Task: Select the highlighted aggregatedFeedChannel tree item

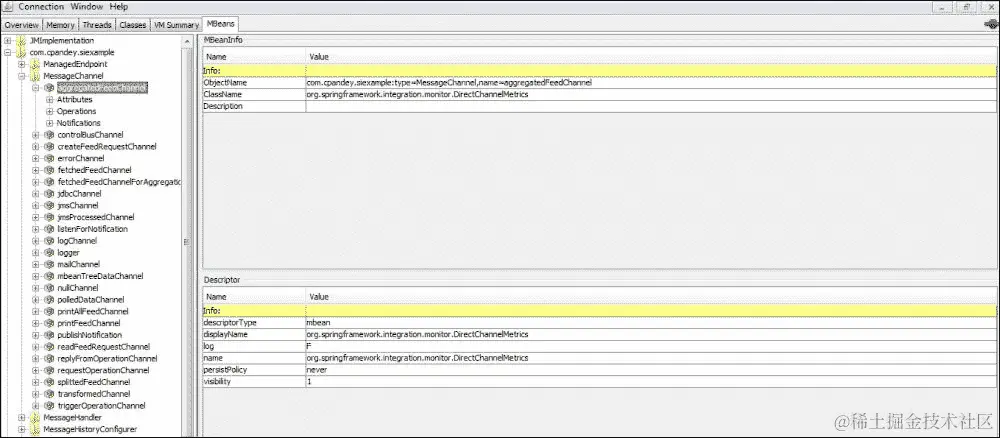Action: pyautogui.click(x=102, y=88)
